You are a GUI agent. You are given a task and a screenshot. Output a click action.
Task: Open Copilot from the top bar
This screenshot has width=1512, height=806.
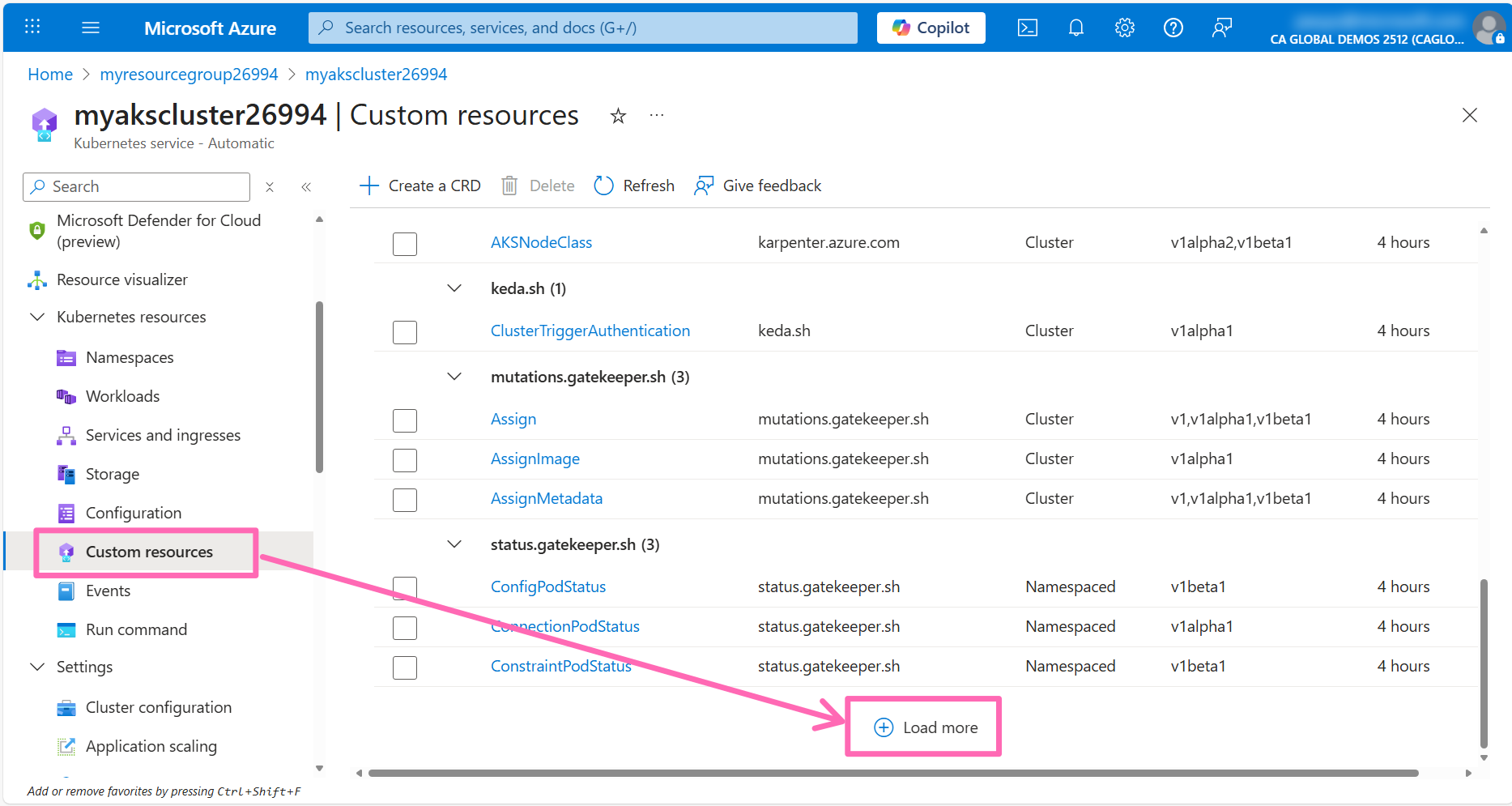click(931, 27)
